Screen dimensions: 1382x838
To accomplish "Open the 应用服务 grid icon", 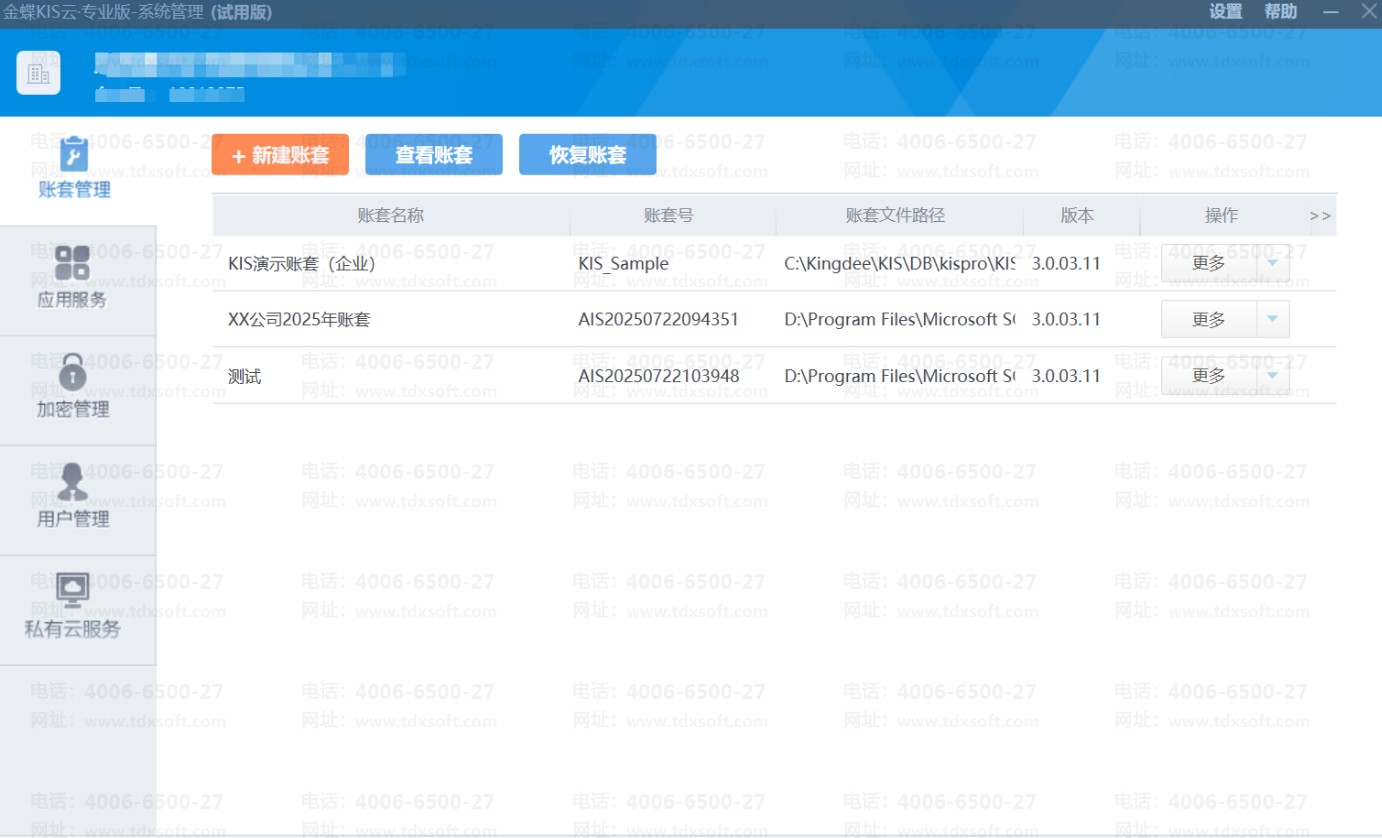I will (72, 263).
